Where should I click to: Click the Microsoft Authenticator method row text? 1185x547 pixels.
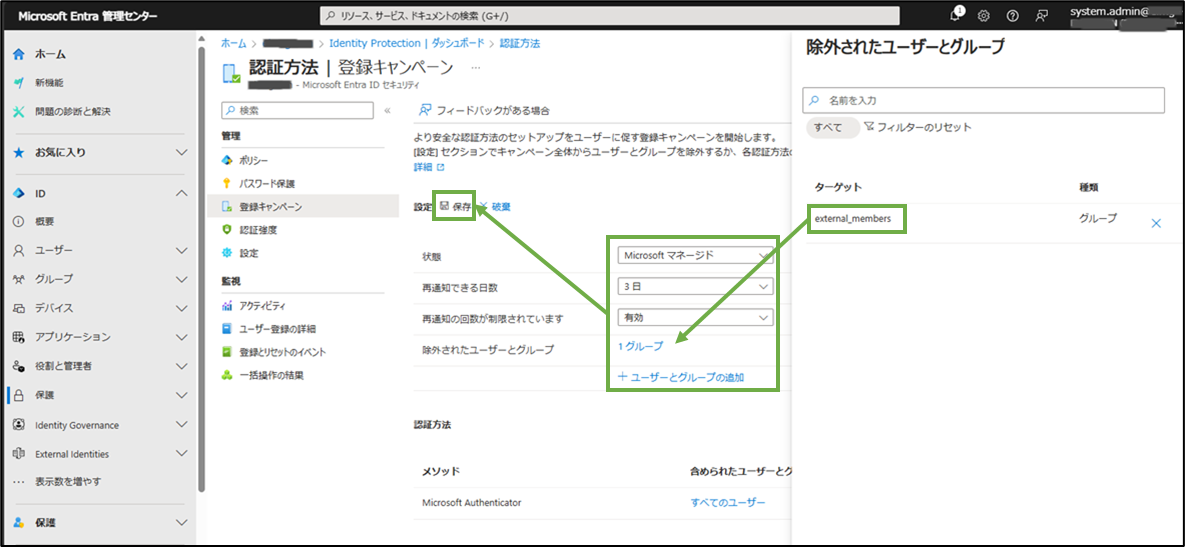472,502
